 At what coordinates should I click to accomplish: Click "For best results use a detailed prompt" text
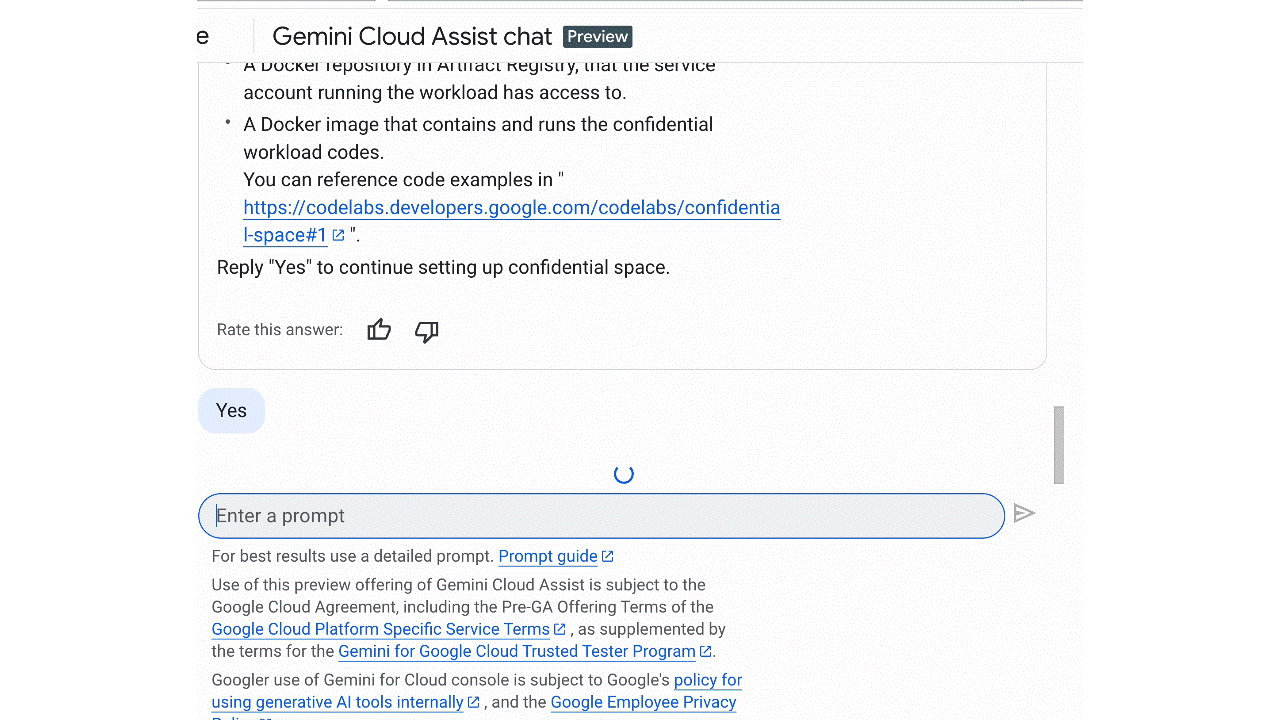pos(353,556)
